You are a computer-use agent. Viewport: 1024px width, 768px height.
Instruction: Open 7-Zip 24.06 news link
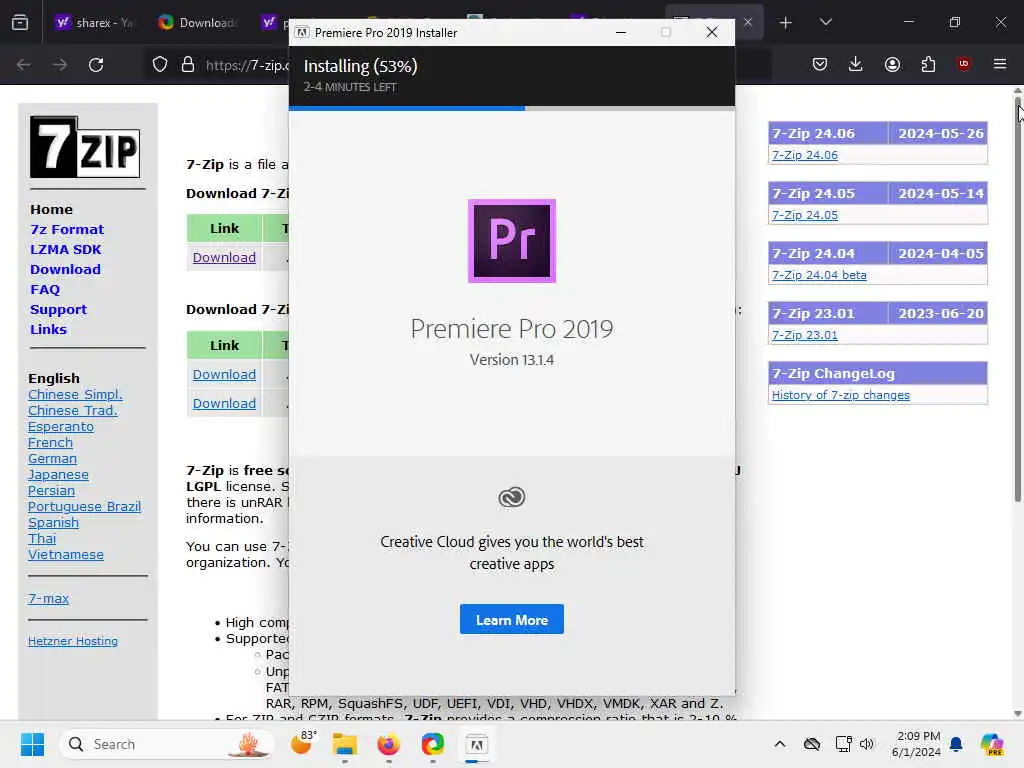click(x=805, y=155)
